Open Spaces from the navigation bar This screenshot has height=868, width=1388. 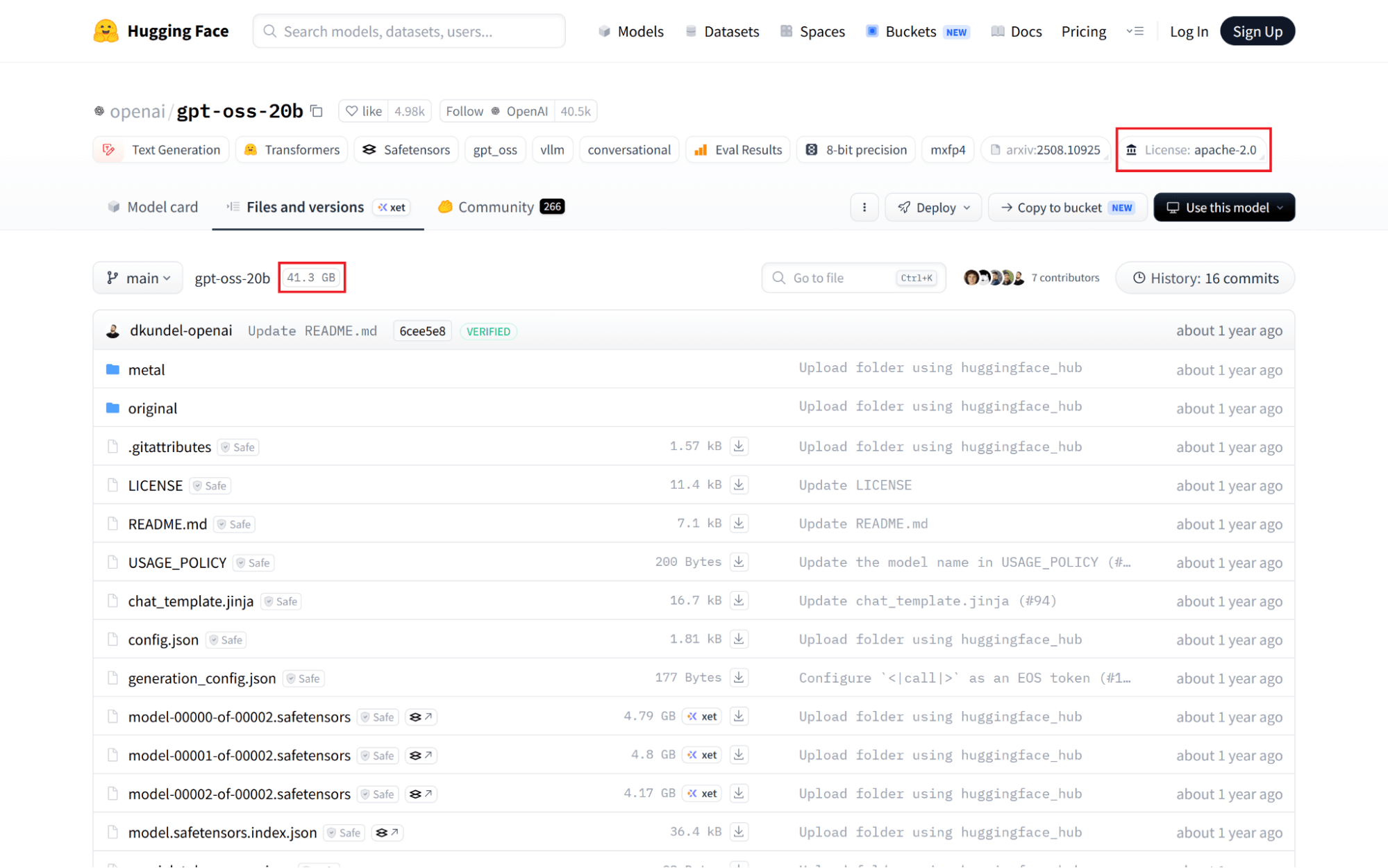point(812,31)
